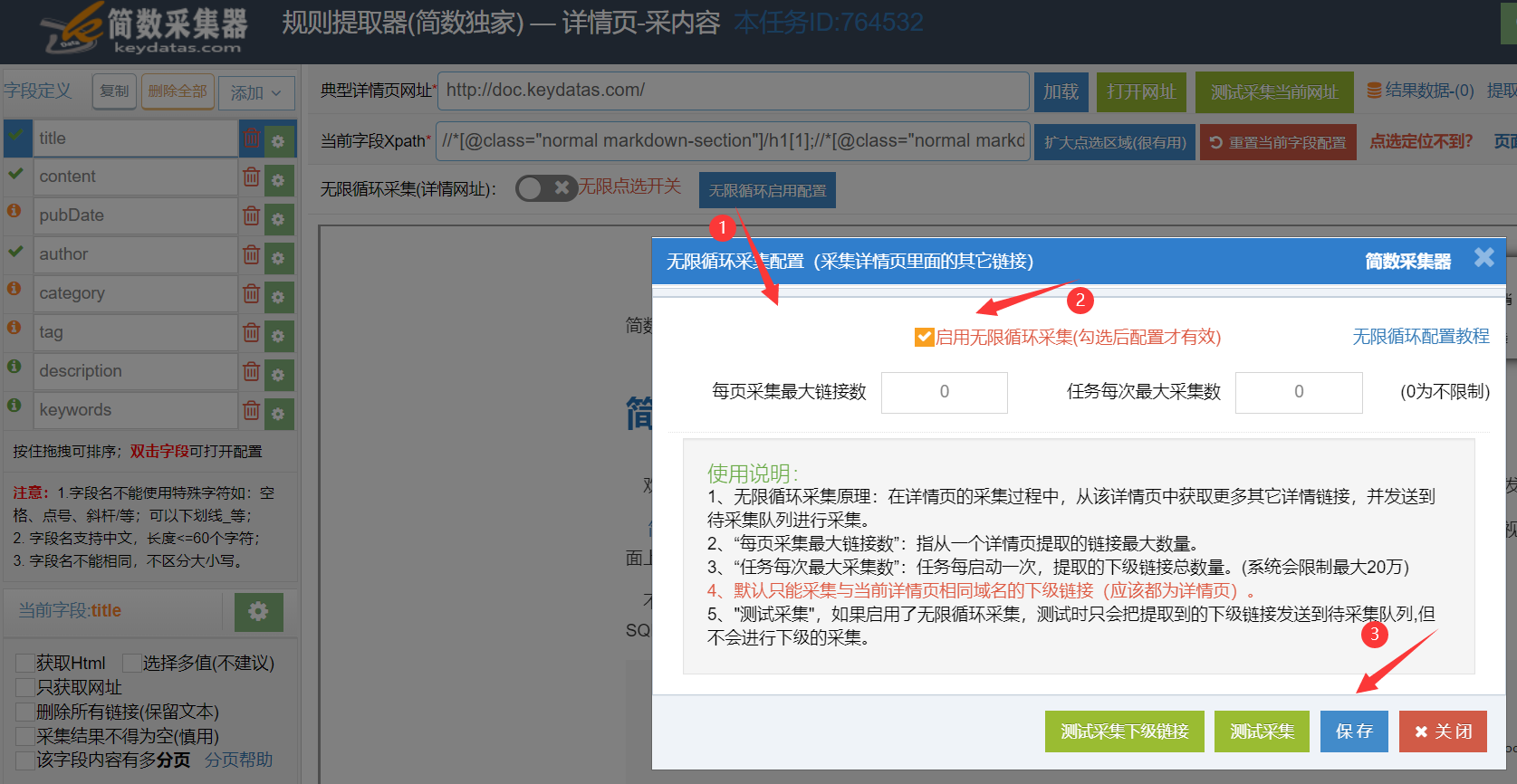
Task: Close the infinite loop config dialog with X
Action: pos(1483,258)
